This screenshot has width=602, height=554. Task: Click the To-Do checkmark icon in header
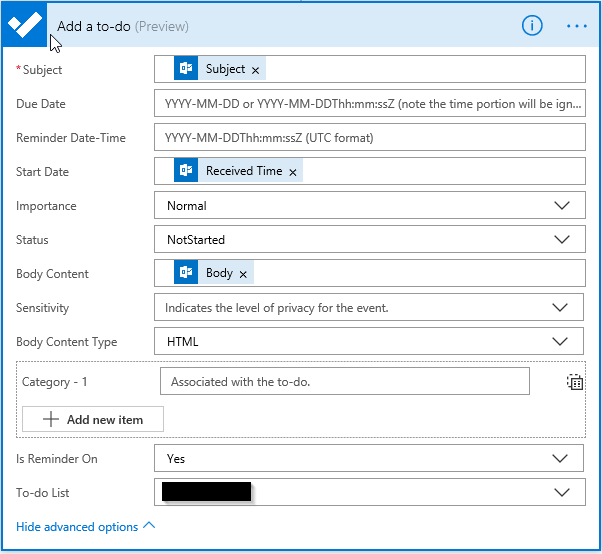point(24,26)
